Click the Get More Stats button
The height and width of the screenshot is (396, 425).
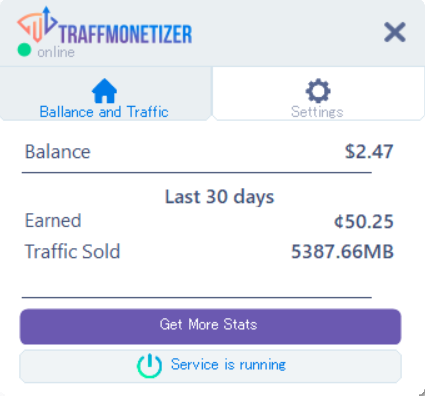[x=210, y=326]
